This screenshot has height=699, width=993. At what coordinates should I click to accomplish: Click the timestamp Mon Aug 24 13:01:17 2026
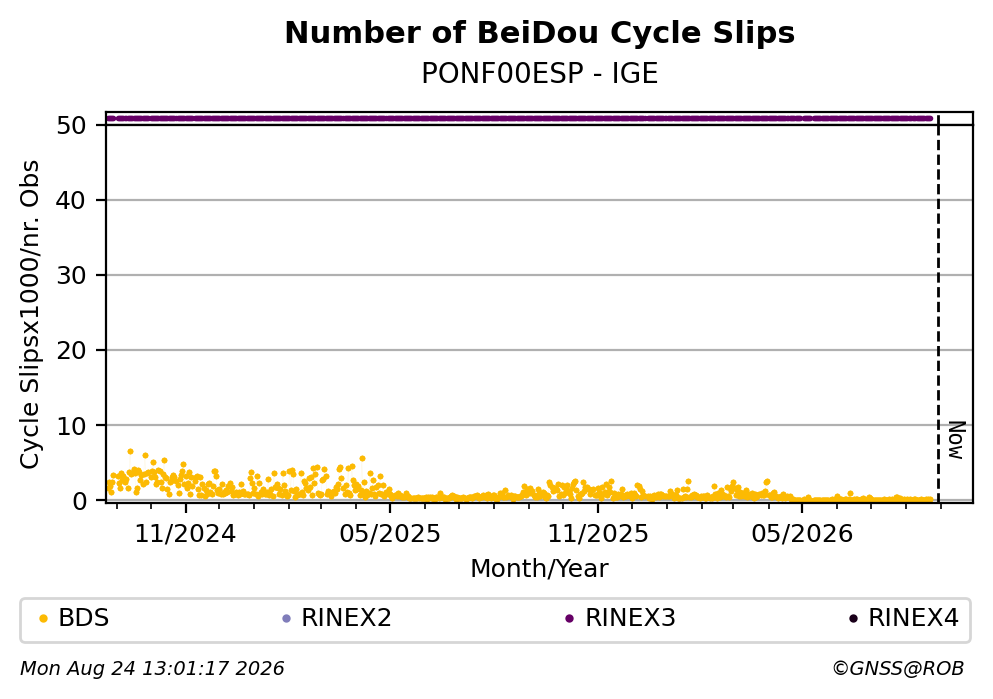click(152, 669)
